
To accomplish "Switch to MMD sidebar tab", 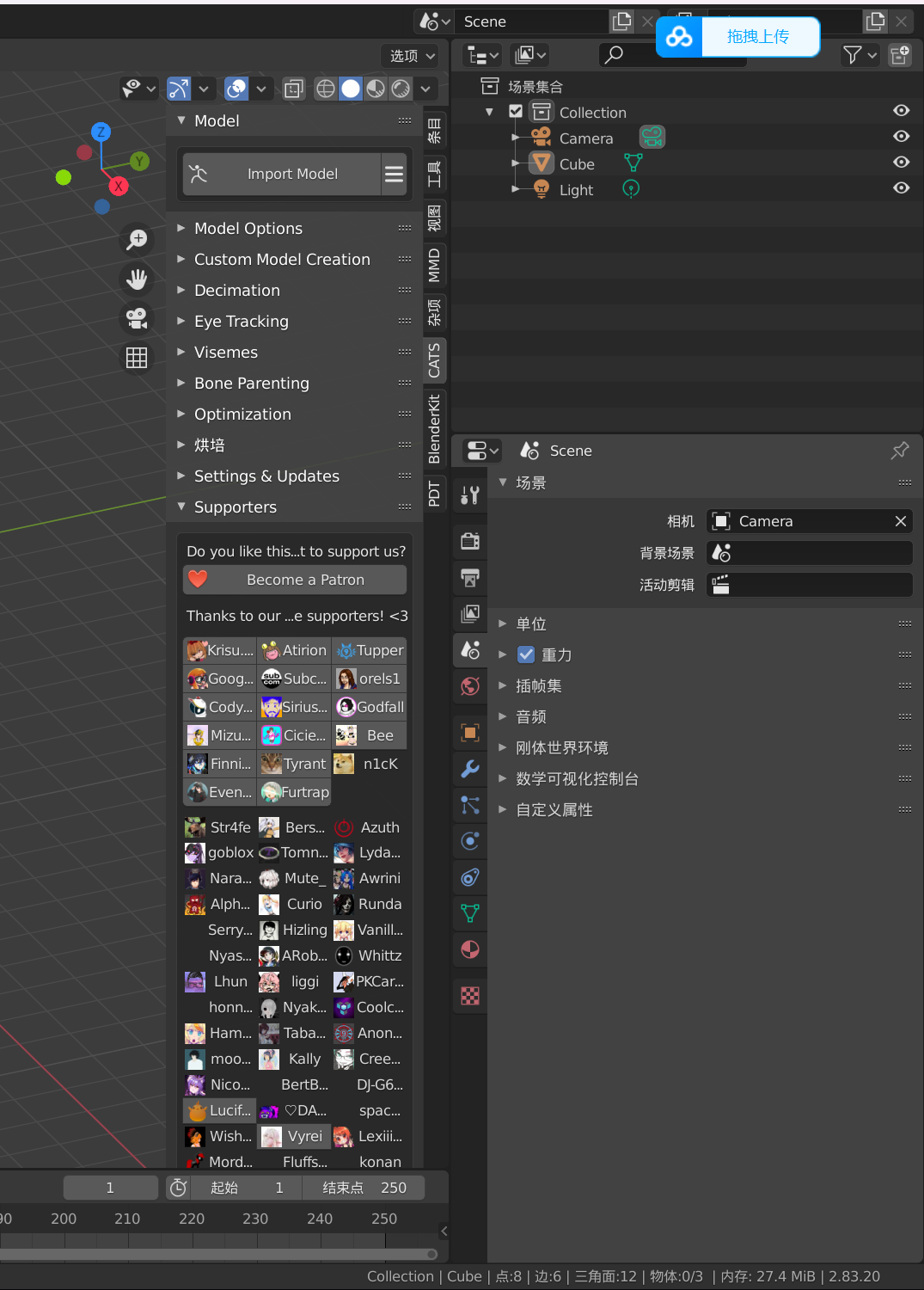I will pyautogui.click(x=434, y=265).
